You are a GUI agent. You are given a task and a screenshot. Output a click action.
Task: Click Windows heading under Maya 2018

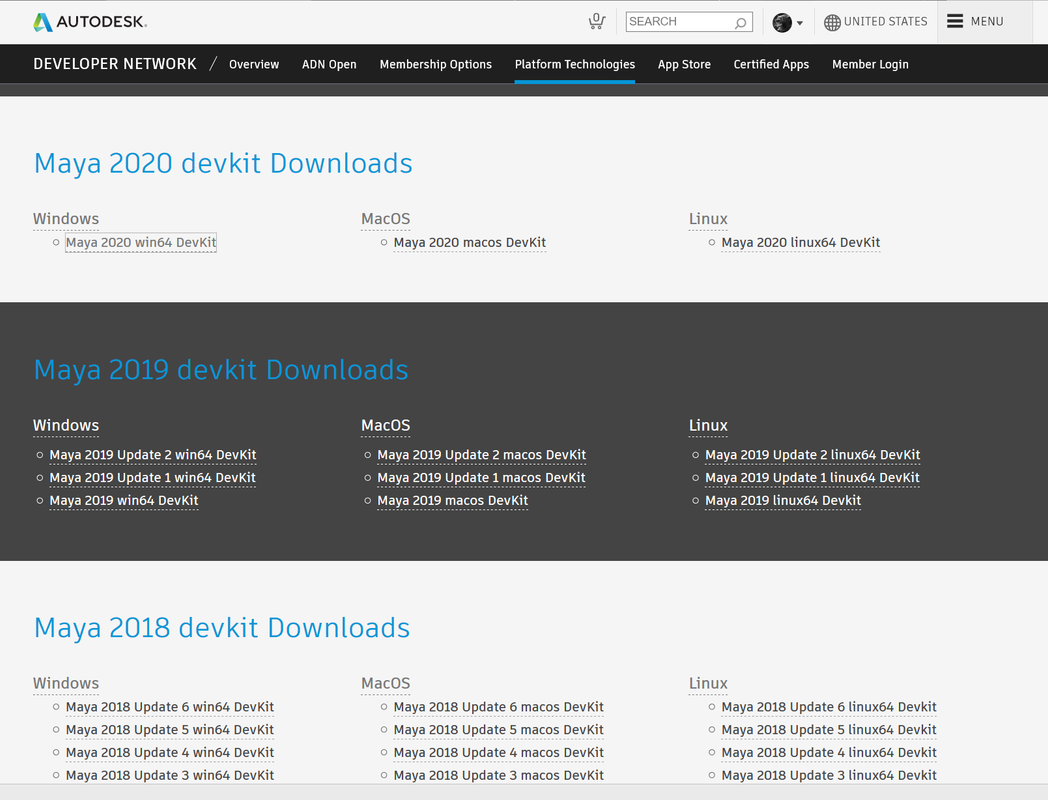pyautogui.click(x=66, y=684)
